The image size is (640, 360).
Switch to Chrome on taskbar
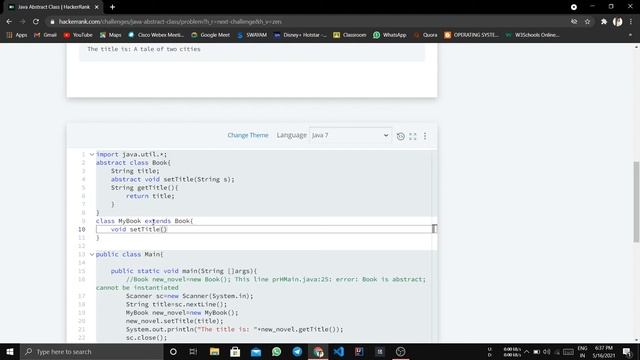tap(318, 351)
